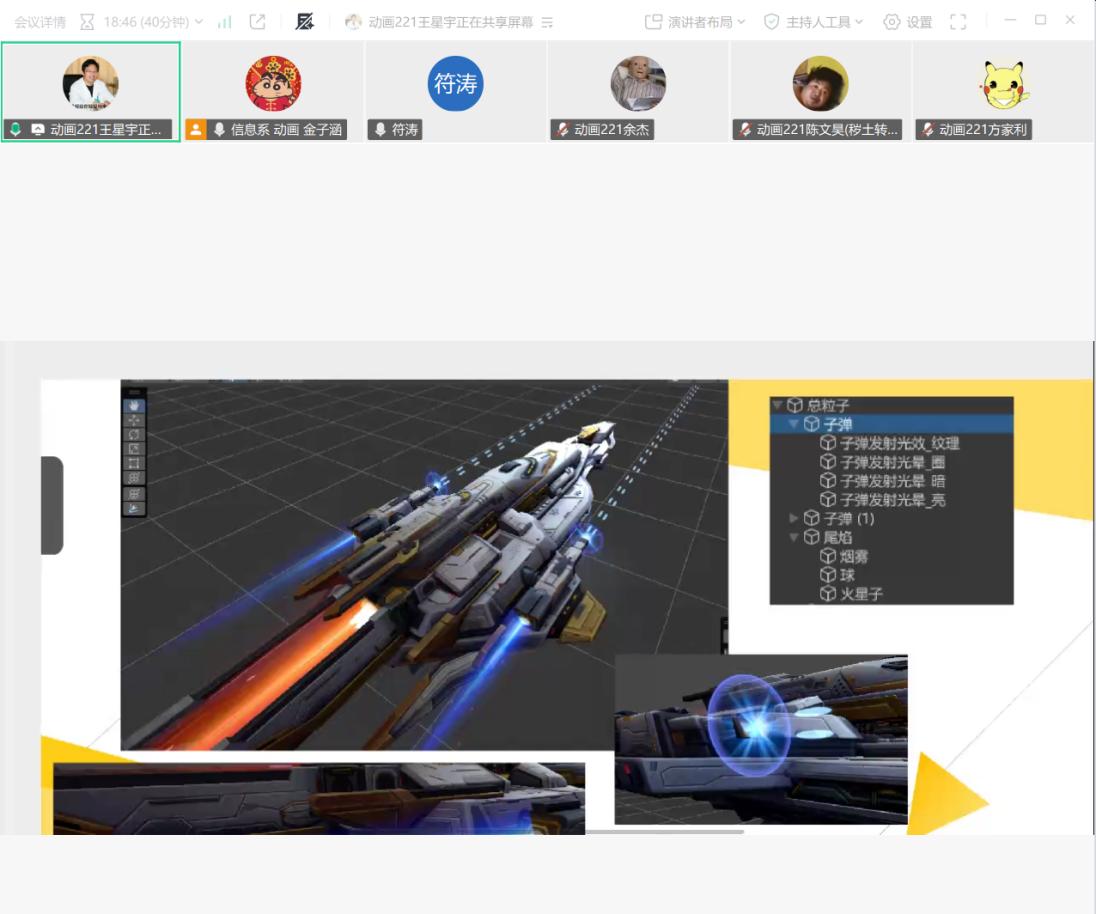The width and height of the screenshot is (1096, 914).
Task: Select 动画221方家利 Pikachu avatar tile
Action: [x=1003, y=91]
